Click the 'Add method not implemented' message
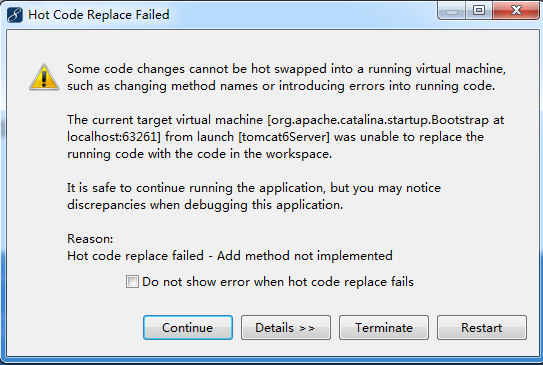 pyautogui.click(x=305, y=256)
